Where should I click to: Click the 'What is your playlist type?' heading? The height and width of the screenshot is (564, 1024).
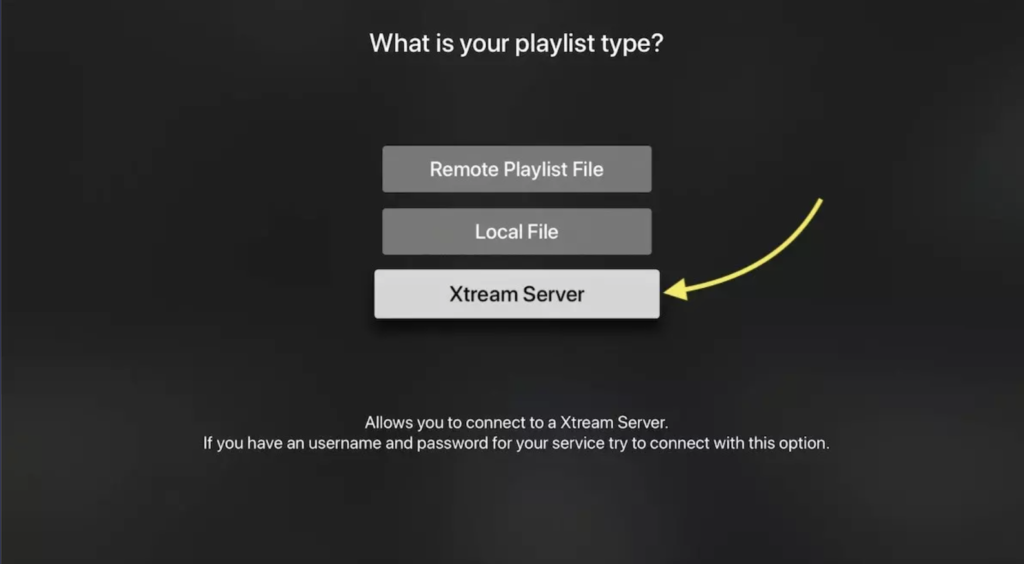[x=517, y=44]
